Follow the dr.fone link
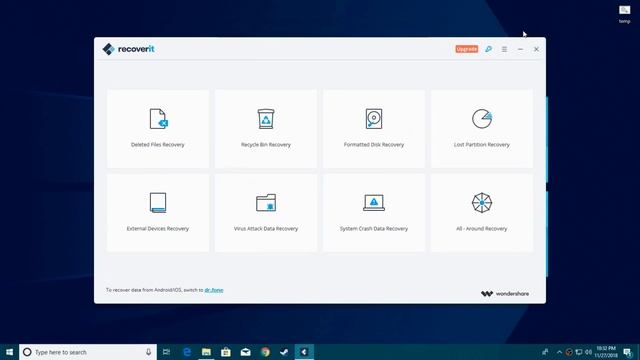 tap(214, 290)
